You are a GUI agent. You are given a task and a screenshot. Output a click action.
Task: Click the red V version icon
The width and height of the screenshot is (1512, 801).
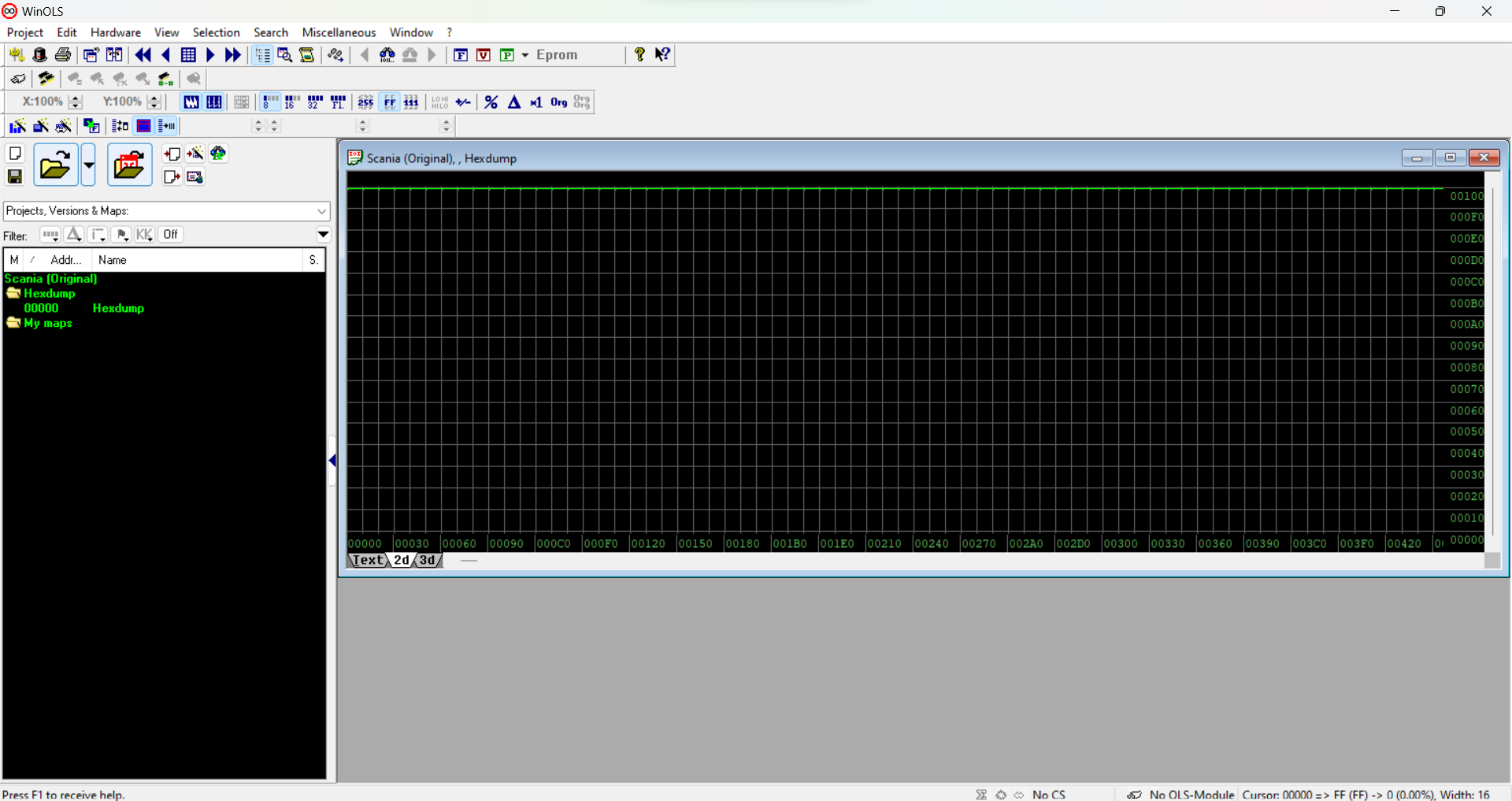point(484,55)
